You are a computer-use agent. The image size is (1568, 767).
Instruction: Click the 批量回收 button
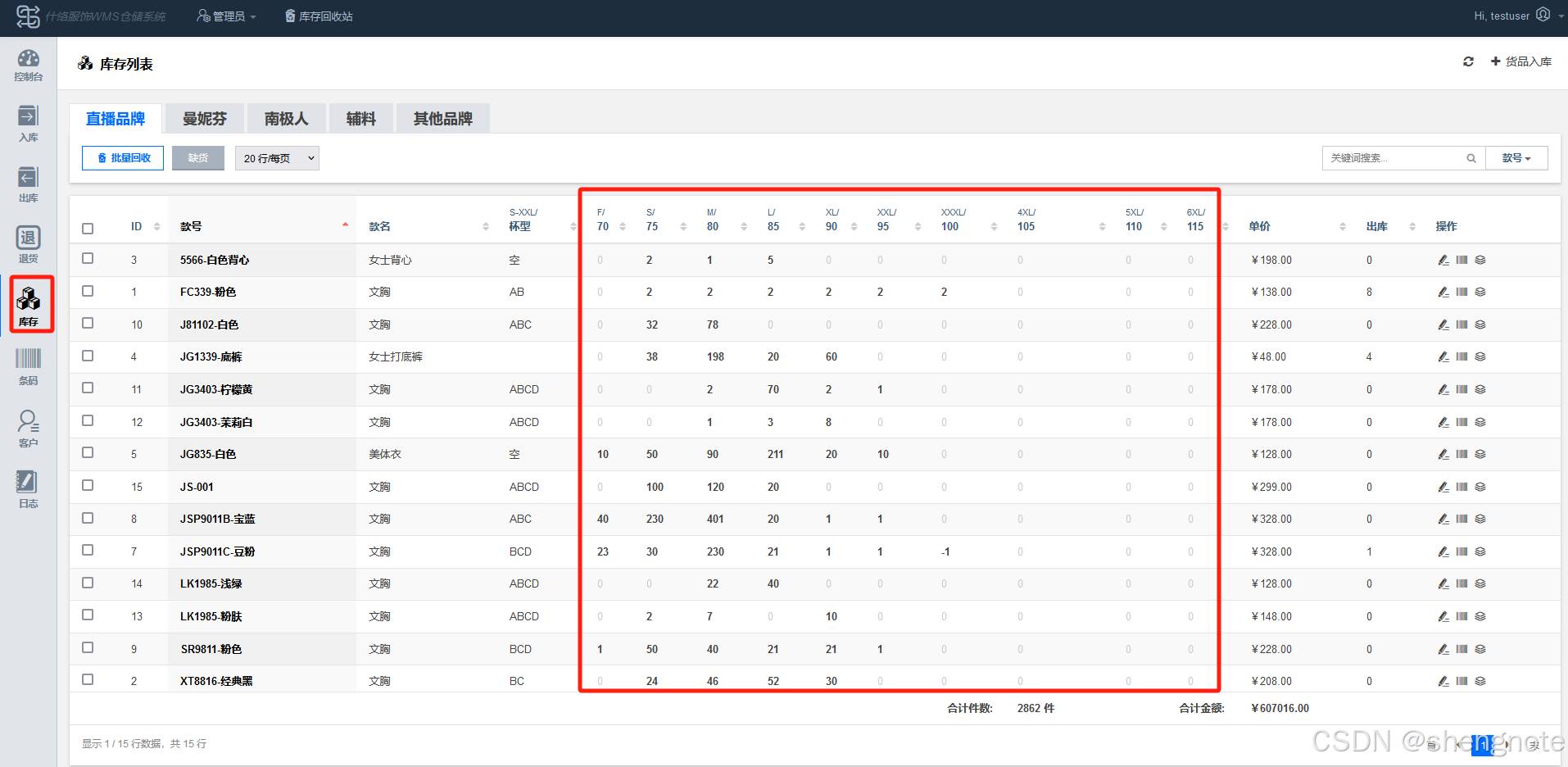(x=123, y=158)
